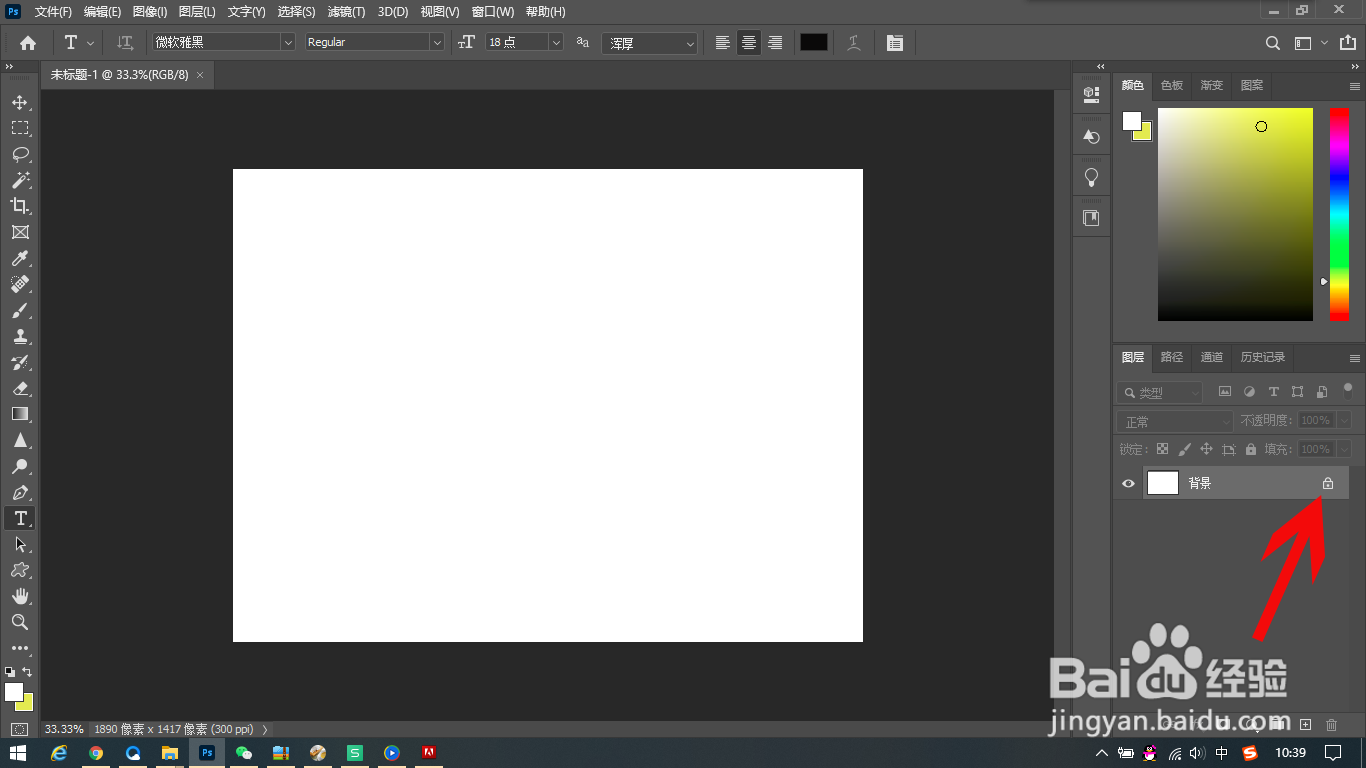Select the Eyedropper tool
Screen dimensions: 1366x768
pyautogui.click(x=20, y=258)
